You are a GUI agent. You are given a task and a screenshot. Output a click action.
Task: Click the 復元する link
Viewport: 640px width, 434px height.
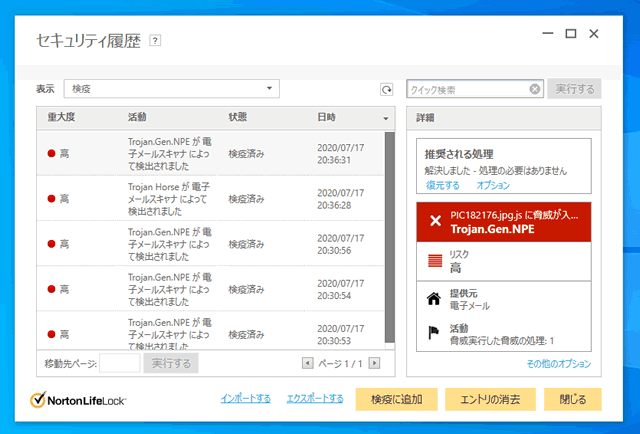[x=442, y=185]
